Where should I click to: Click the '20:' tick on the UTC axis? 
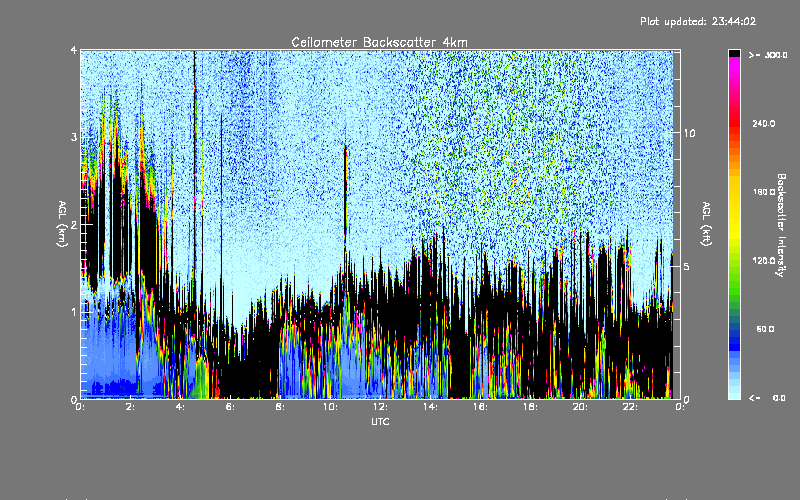point(581,407)
